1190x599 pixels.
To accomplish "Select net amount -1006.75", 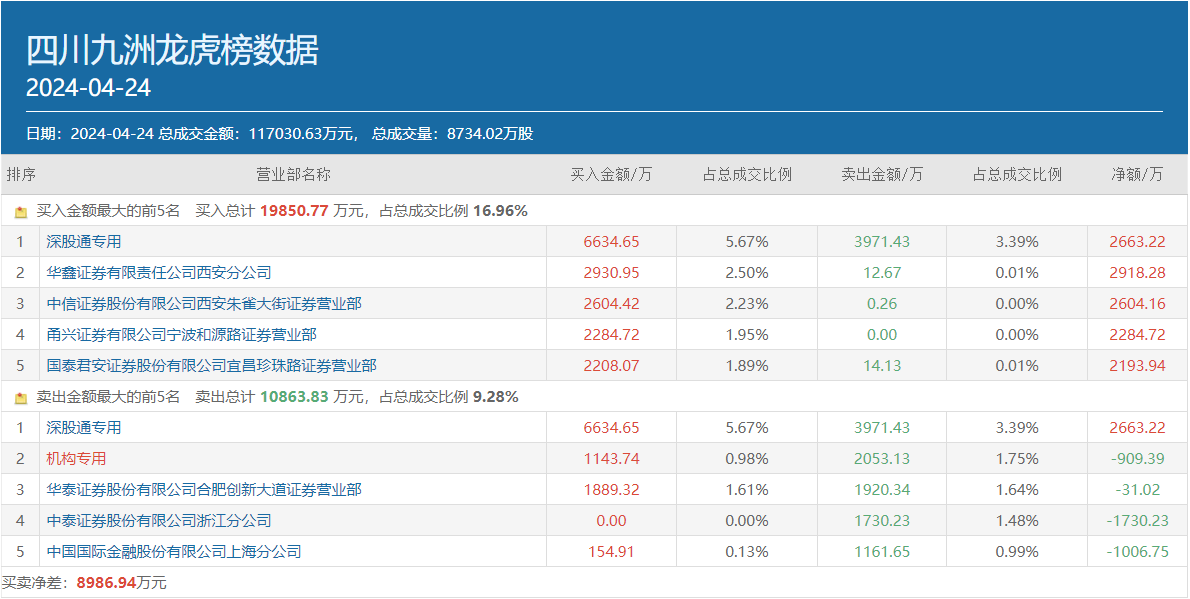I will click(x=1137, y=552).
